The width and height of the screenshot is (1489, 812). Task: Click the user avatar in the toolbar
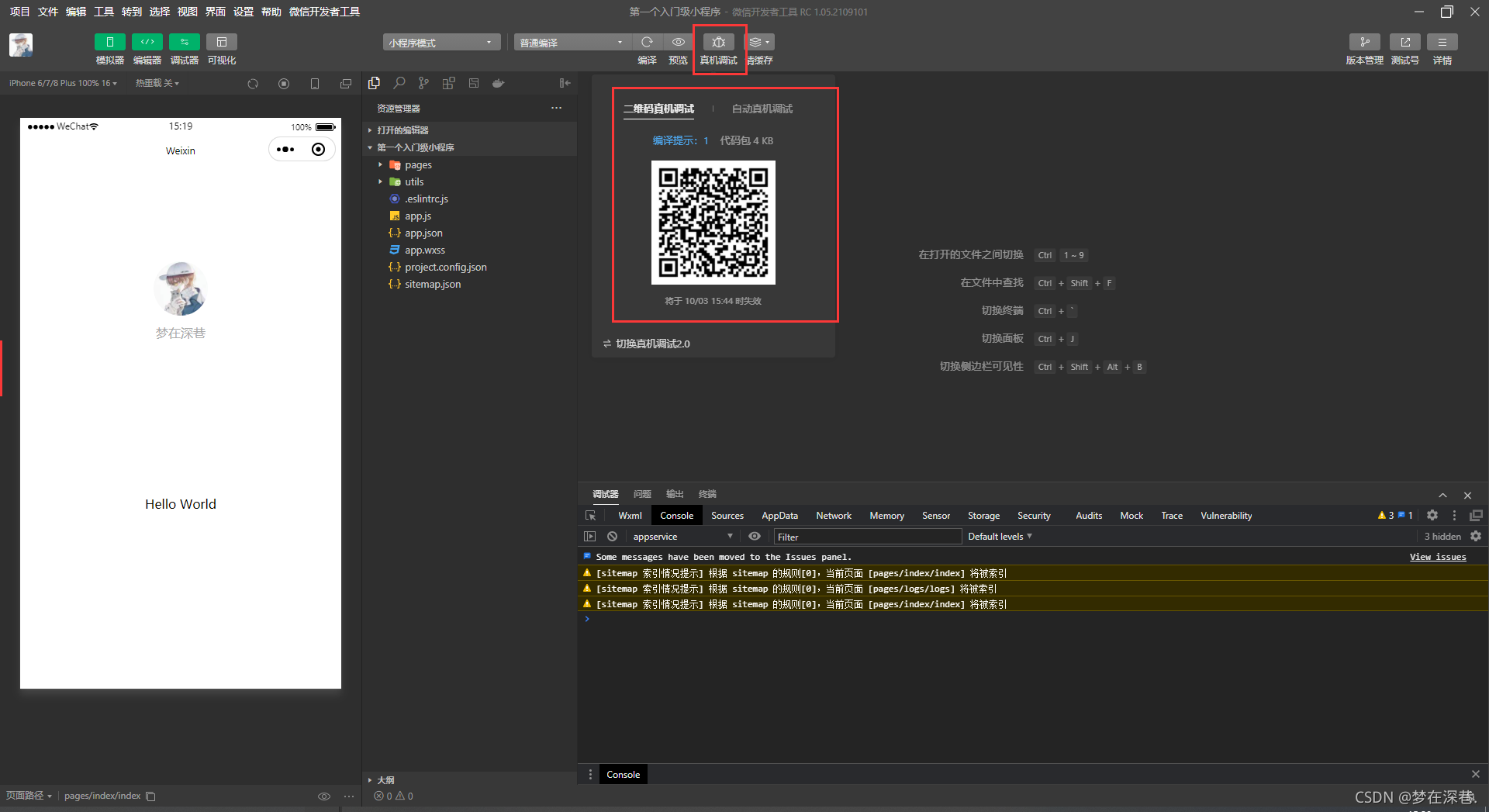(x=21, y=45)
